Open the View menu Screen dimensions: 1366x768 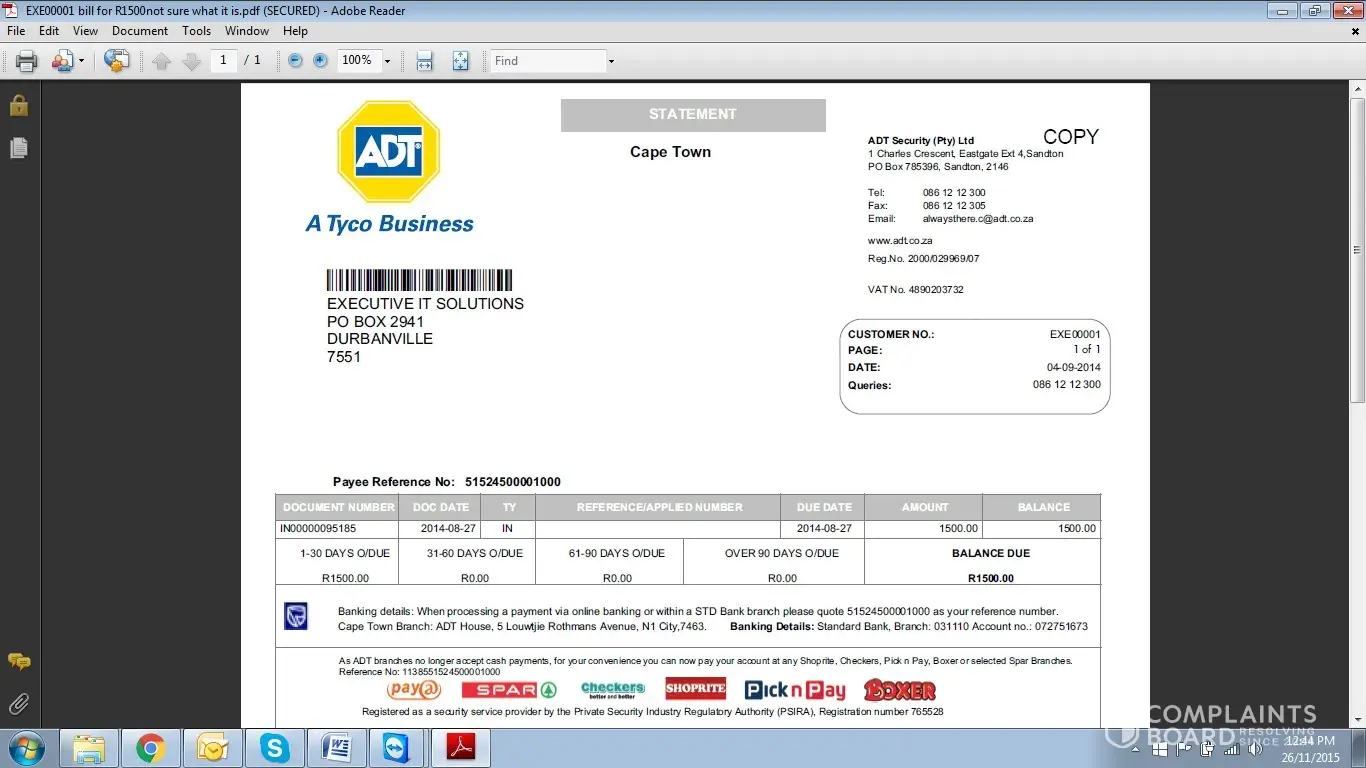(85, 31)
